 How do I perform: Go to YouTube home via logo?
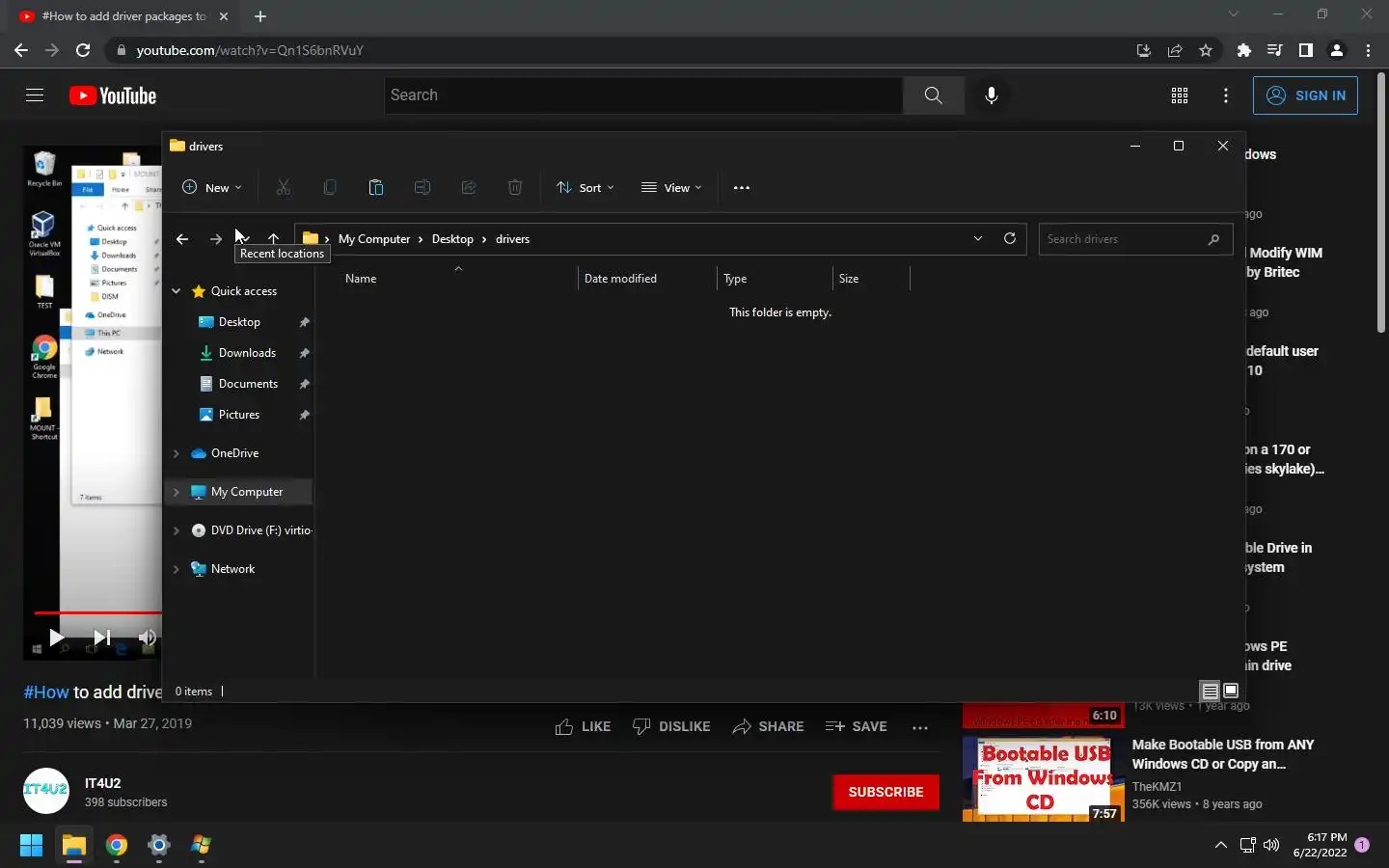tap(113, 95)
